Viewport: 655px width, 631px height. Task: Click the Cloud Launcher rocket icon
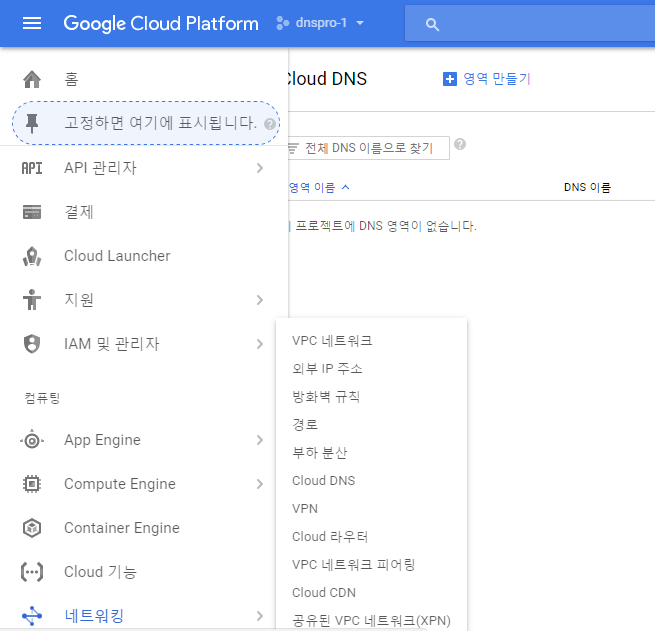pos(32,256)
